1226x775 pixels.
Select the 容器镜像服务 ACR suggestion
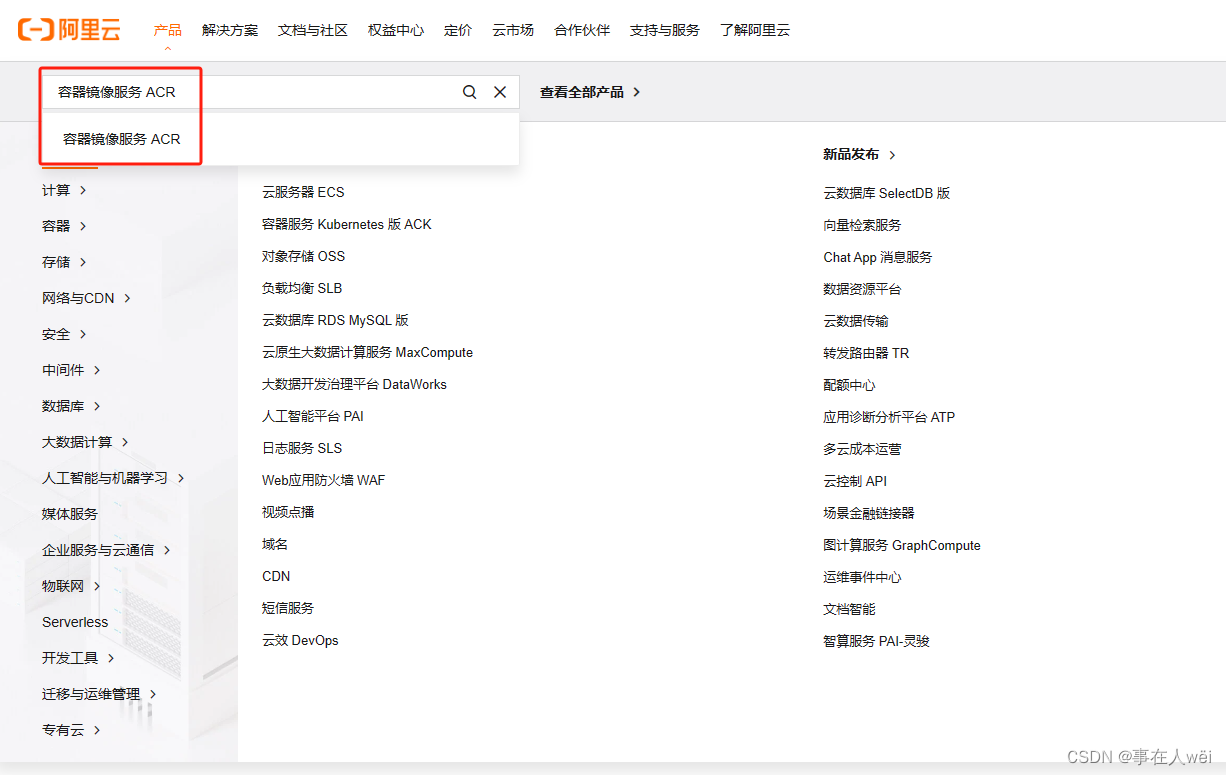coord(120,138)
